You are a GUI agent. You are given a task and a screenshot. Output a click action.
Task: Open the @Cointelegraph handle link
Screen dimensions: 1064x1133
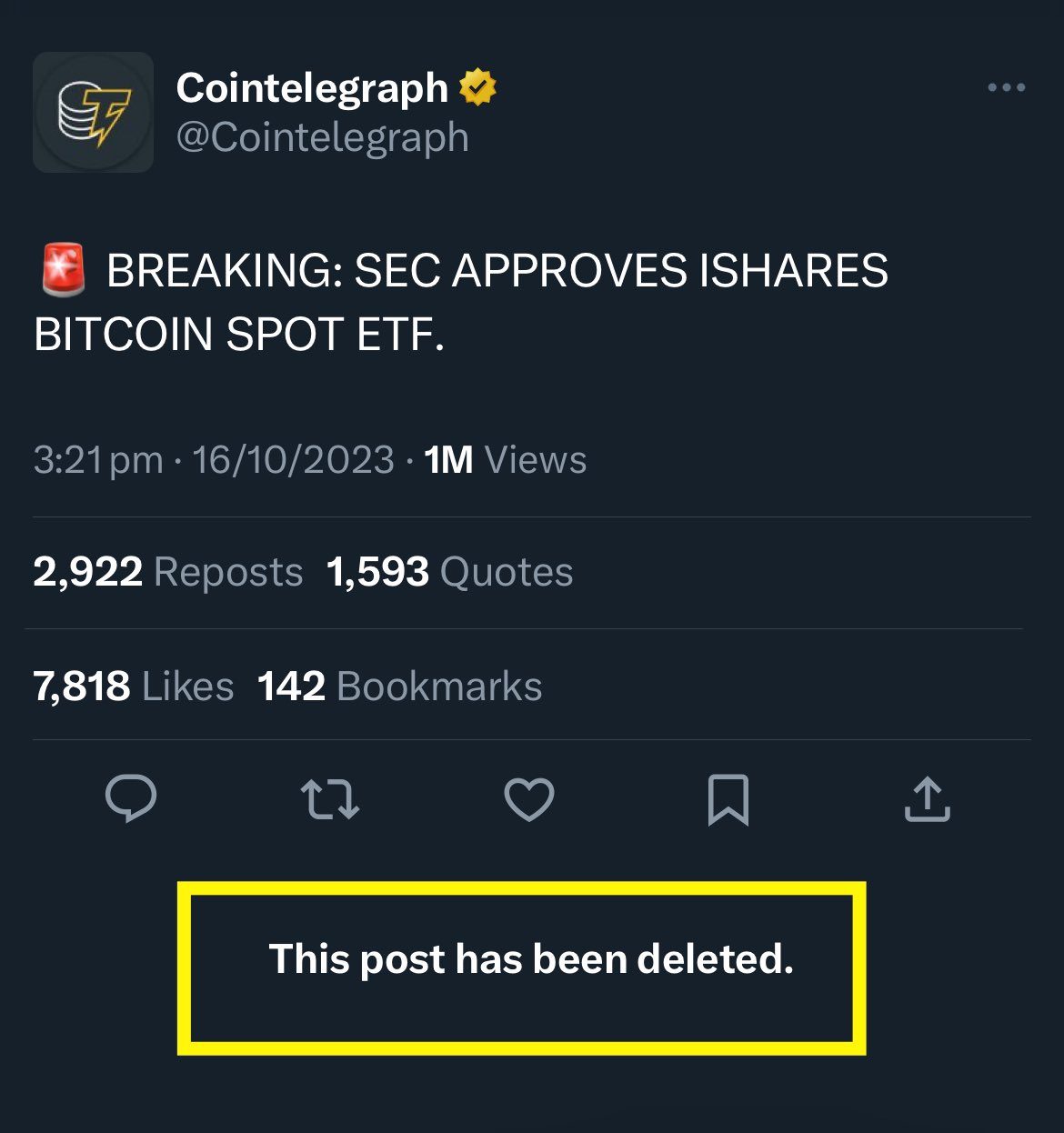click(323, 137)
